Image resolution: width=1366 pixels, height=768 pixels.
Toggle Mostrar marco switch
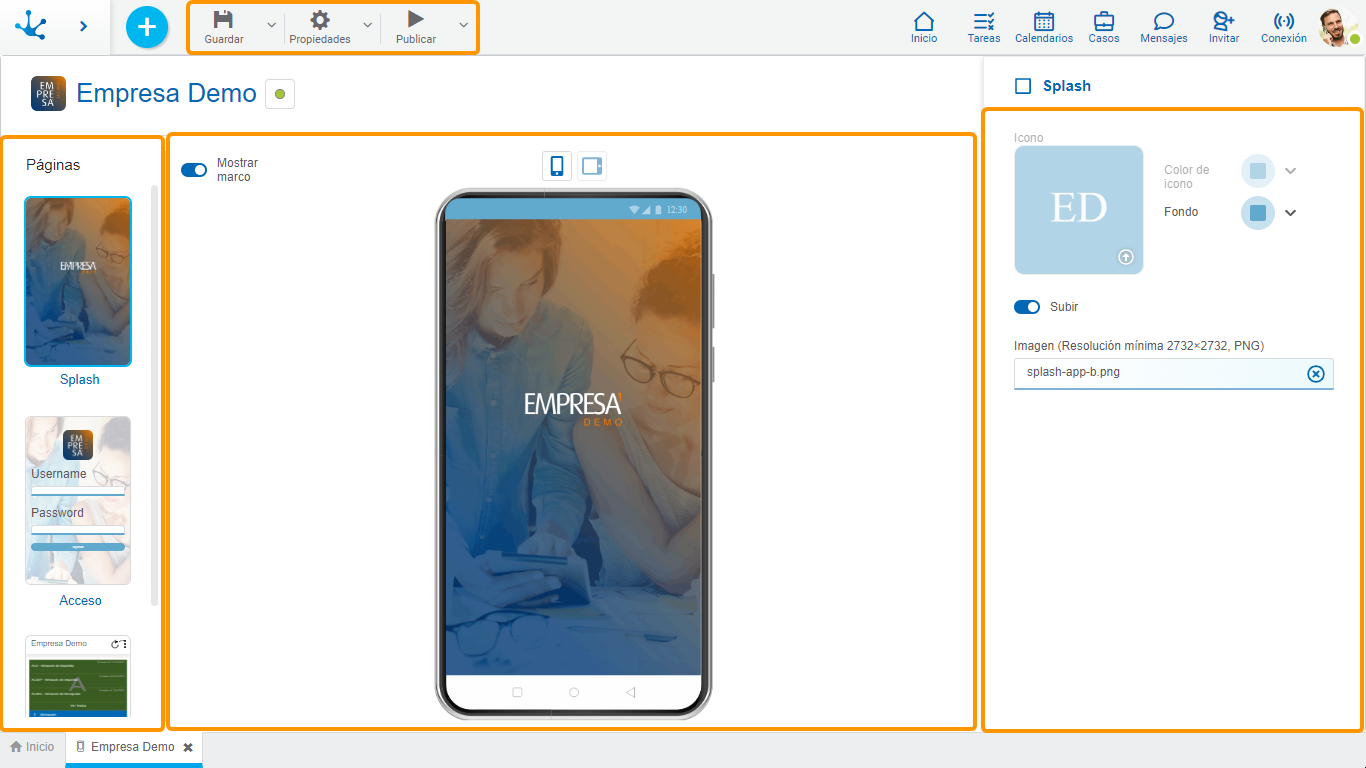tap(194, 170)
